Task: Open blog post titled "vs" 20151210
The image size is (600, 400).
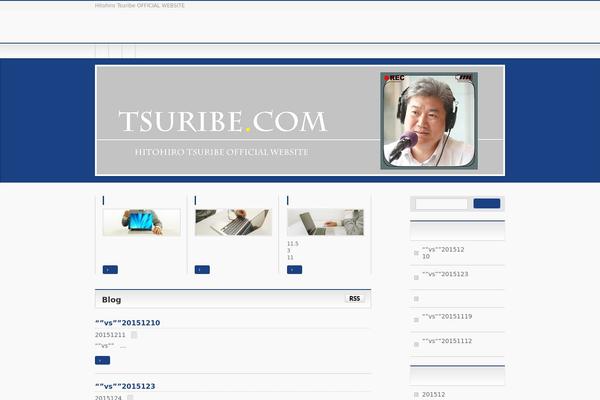Action: click(127, 323)
